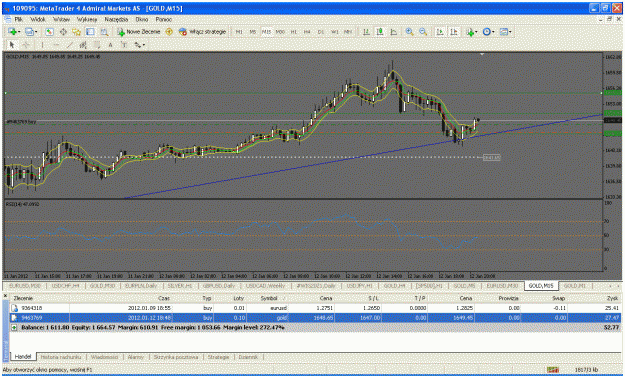625x376 pixels.
Task: Toggle the chart shift icon
Action: click(454, 32)
